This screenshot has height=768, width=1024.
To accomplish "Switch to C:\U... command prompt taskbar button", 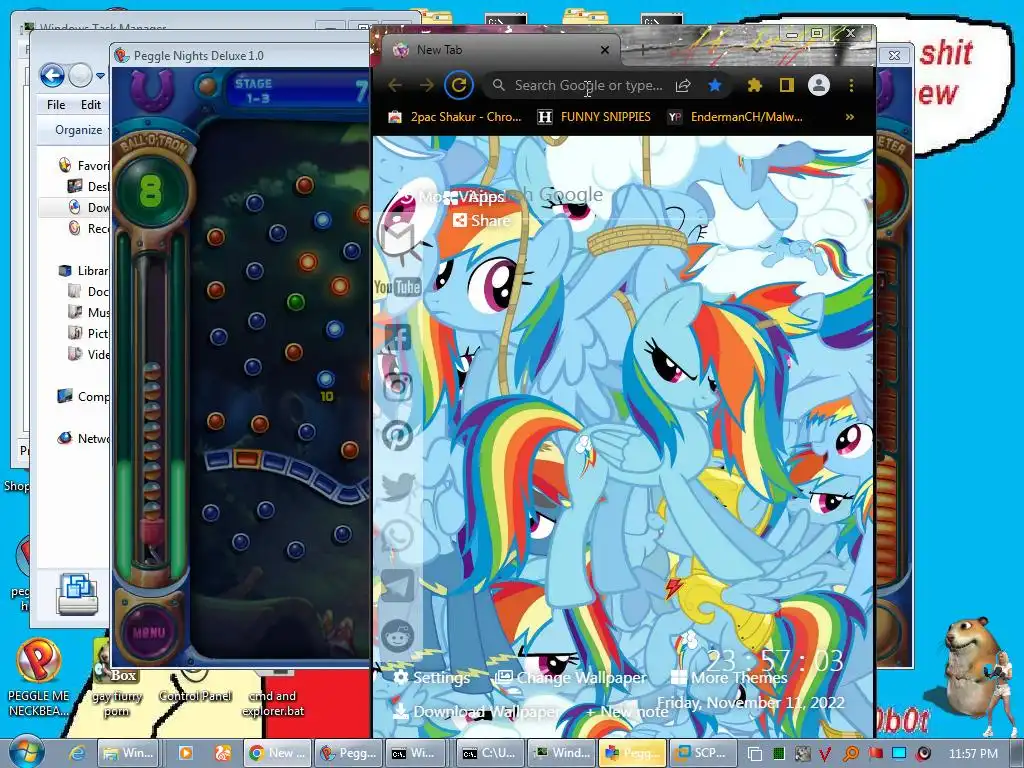I will click(489, 753).
